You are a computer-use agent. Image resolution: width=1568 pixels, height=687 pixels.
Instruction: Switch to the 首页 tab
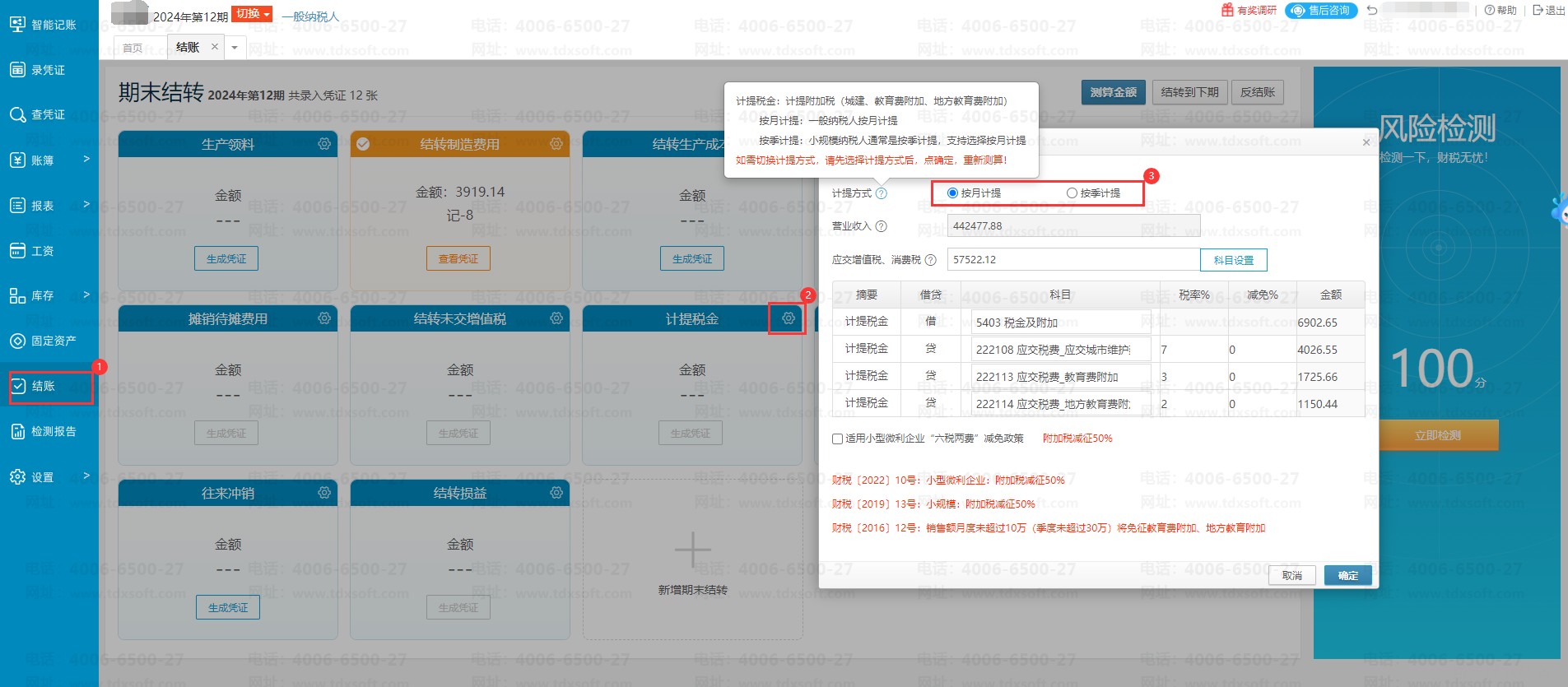[x=133, y=48]
